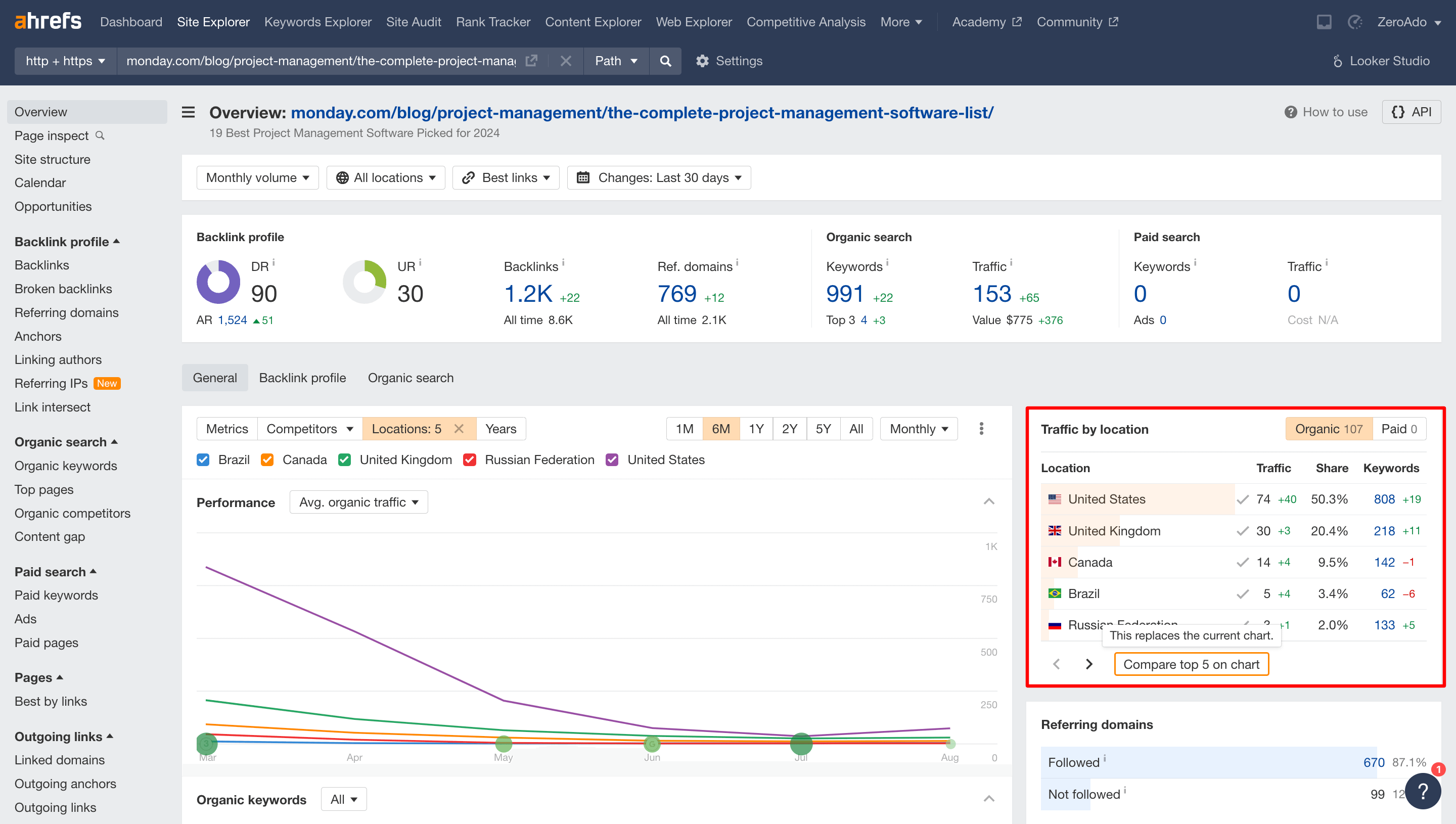The height and width of the screenshot is (824, 1456).
Task: Open Looker Studio integration
Action: tap(1381, 61)
